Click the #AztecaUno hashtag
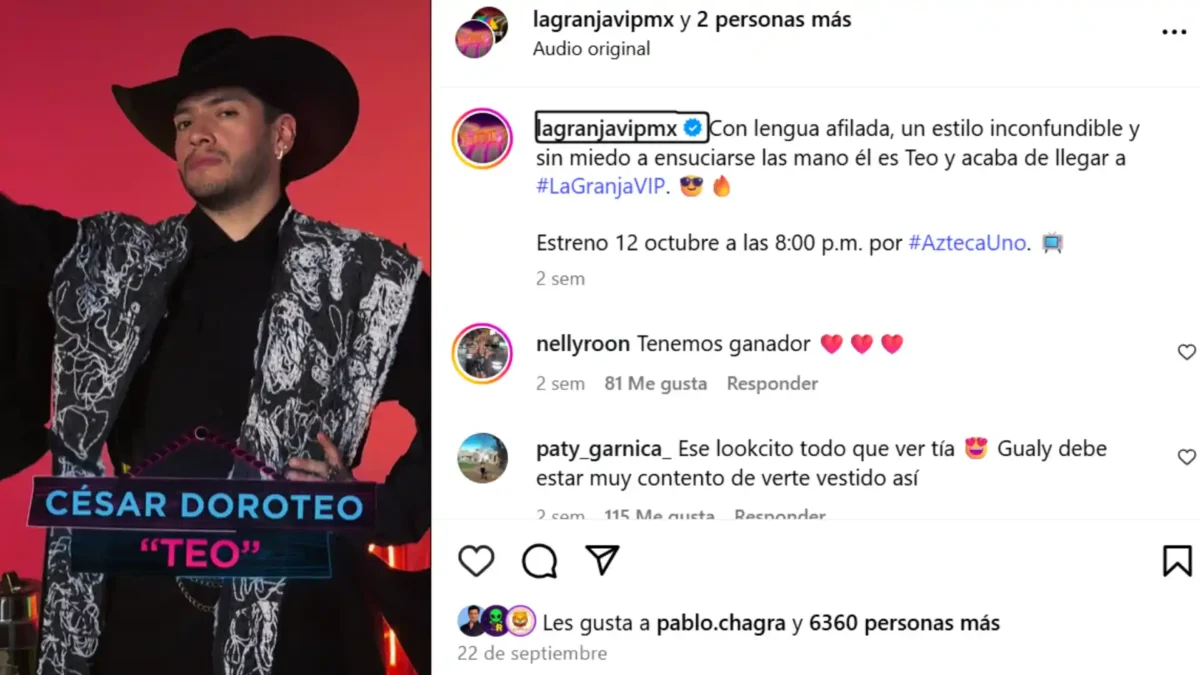The width and height of the screenshot is (1200, 675). point(967,243)
